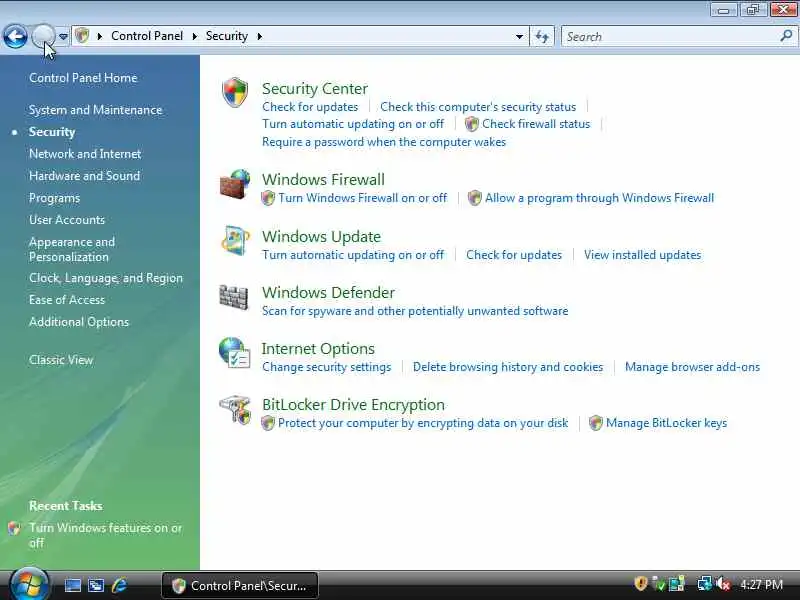Open System and Maintenance category
This screenshot has width=800, height=600.
pyautogui.click(x=95, y=110)
